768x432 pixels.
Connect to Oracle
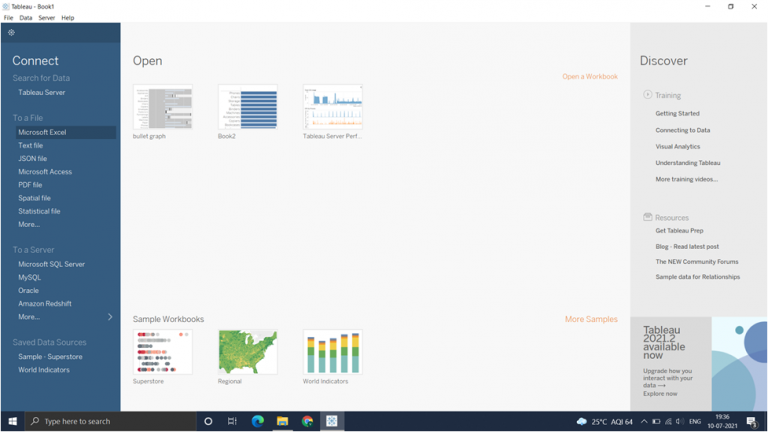[x=28, y=291]
